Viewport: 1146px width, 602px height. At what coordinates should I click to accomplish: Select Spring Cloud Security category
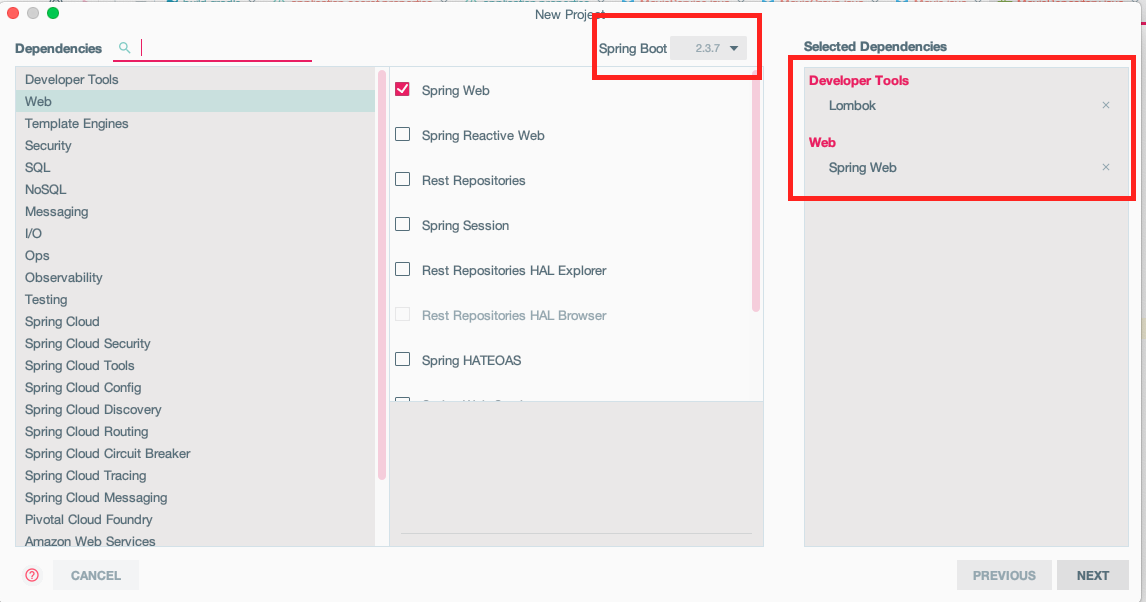click(x=195, y=343)
